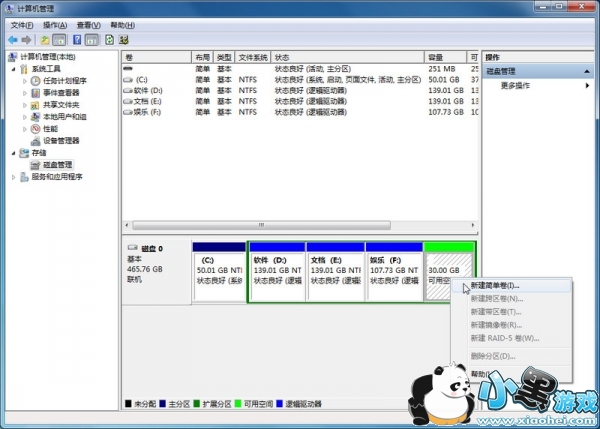This screenshot has width=600, height=429.
Task: Open the 帮助(H) menu
Action: coord(122,25)
